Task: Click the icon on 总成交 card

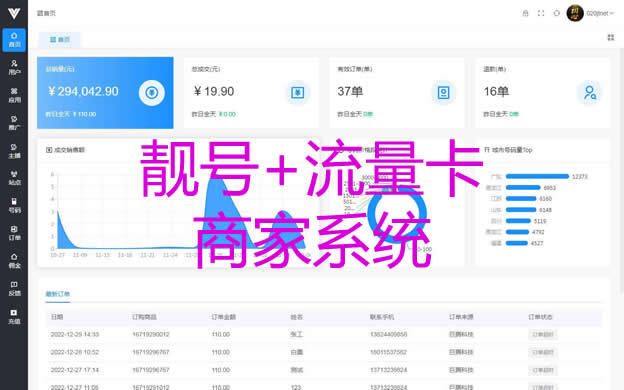Action: (x=298, y=93)
